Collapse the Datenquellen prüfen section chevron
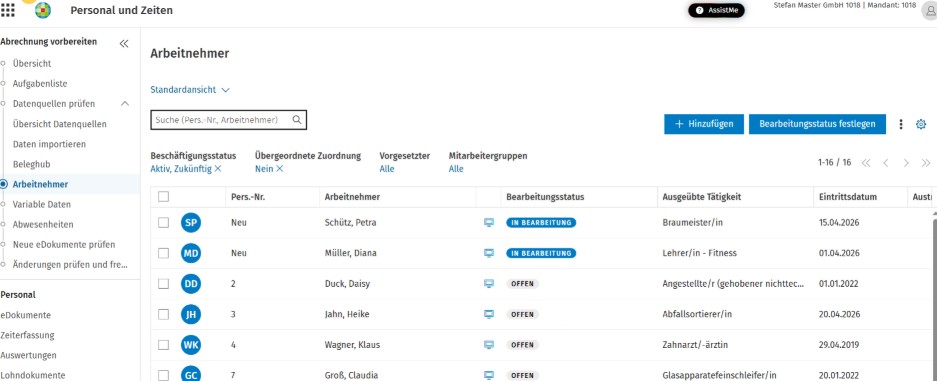937x381 pixels. tap(125, 104)
